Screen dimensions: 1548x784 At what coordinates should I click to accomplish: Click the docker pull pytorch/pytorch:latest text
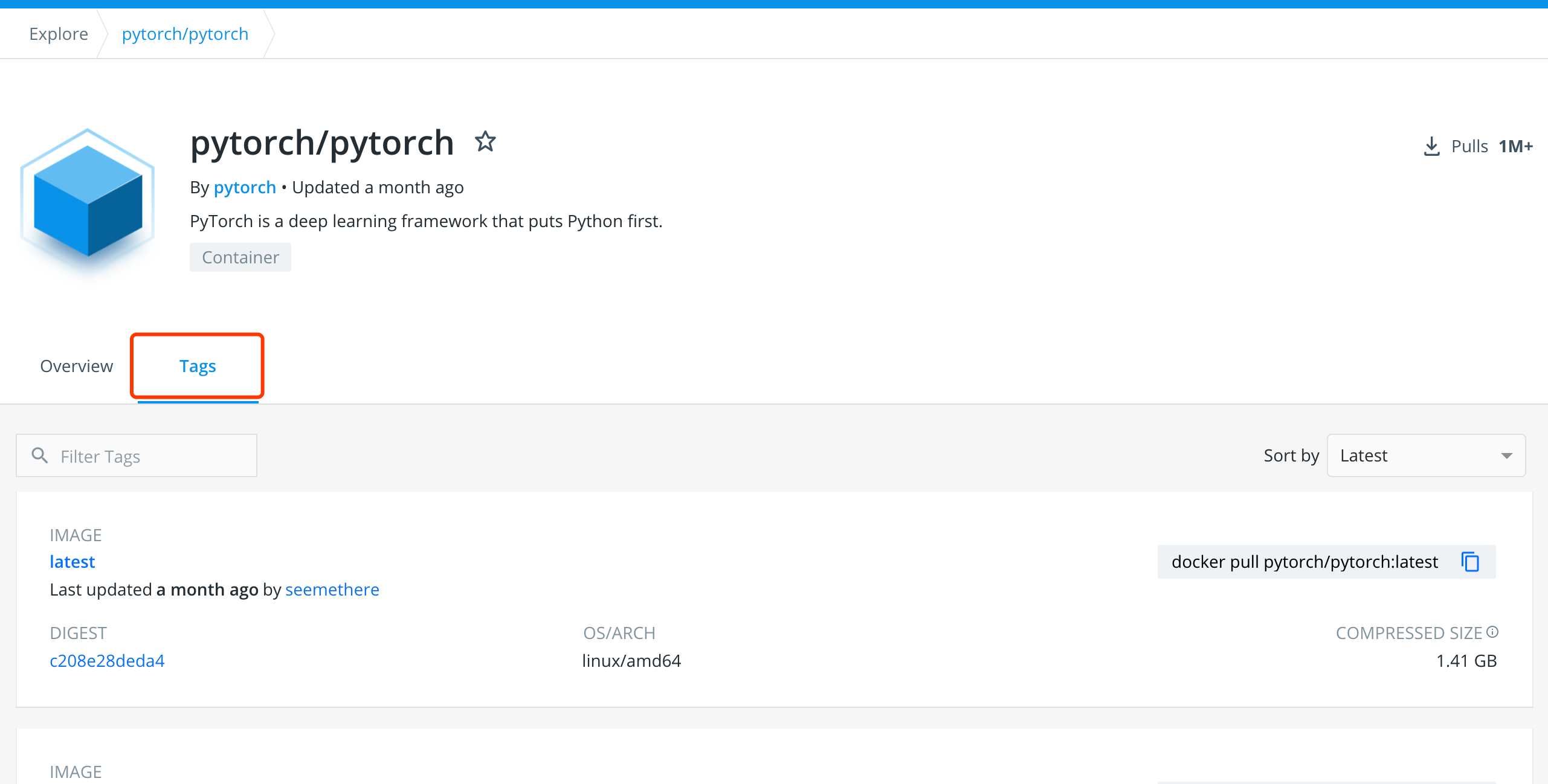click(x=1305, y=562)
